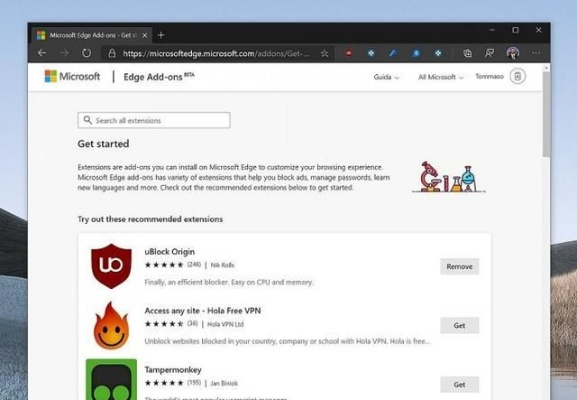Reload the page with the refresh icon
The width and height of the screenshot is (577, 400).
click(86, 53)
